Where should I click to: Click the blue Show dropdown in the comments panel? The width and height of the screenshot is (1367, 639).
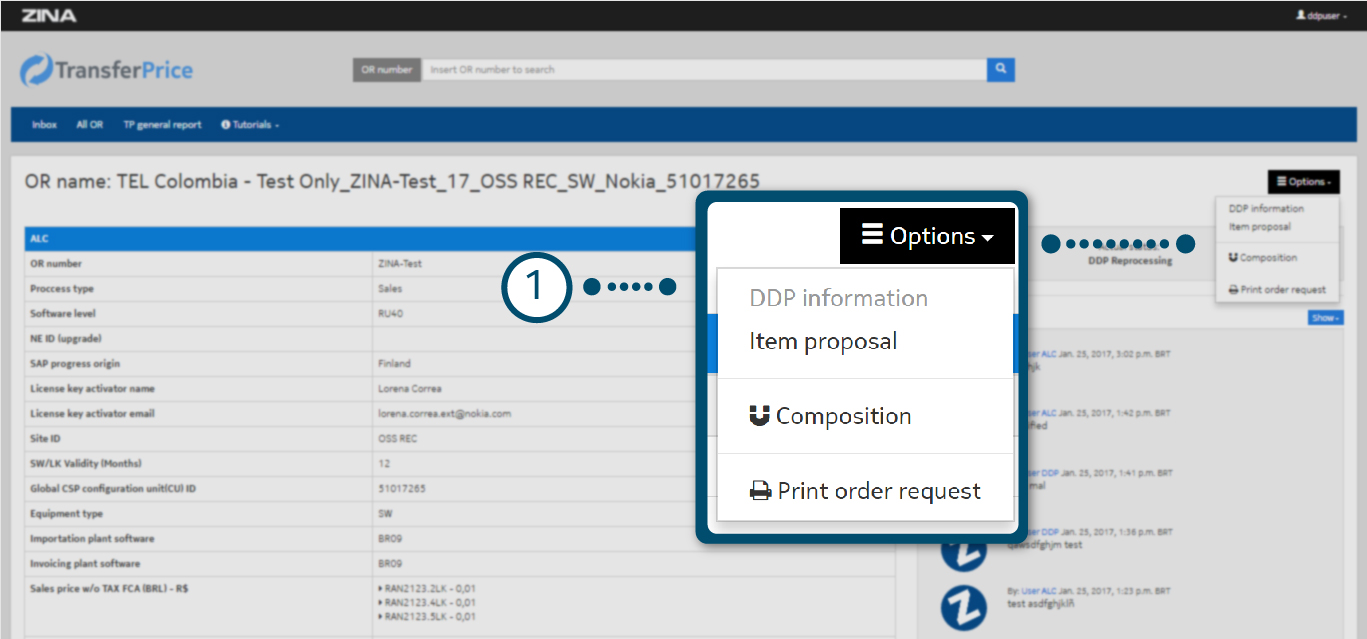coord(1324,318)
